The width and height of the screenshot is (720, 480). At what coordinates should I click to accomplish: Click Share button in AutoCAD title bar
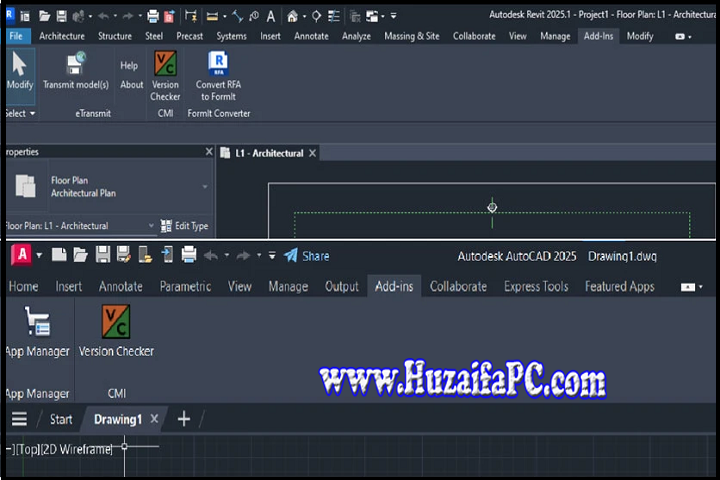pyautogui.click(x=306, y=256)
